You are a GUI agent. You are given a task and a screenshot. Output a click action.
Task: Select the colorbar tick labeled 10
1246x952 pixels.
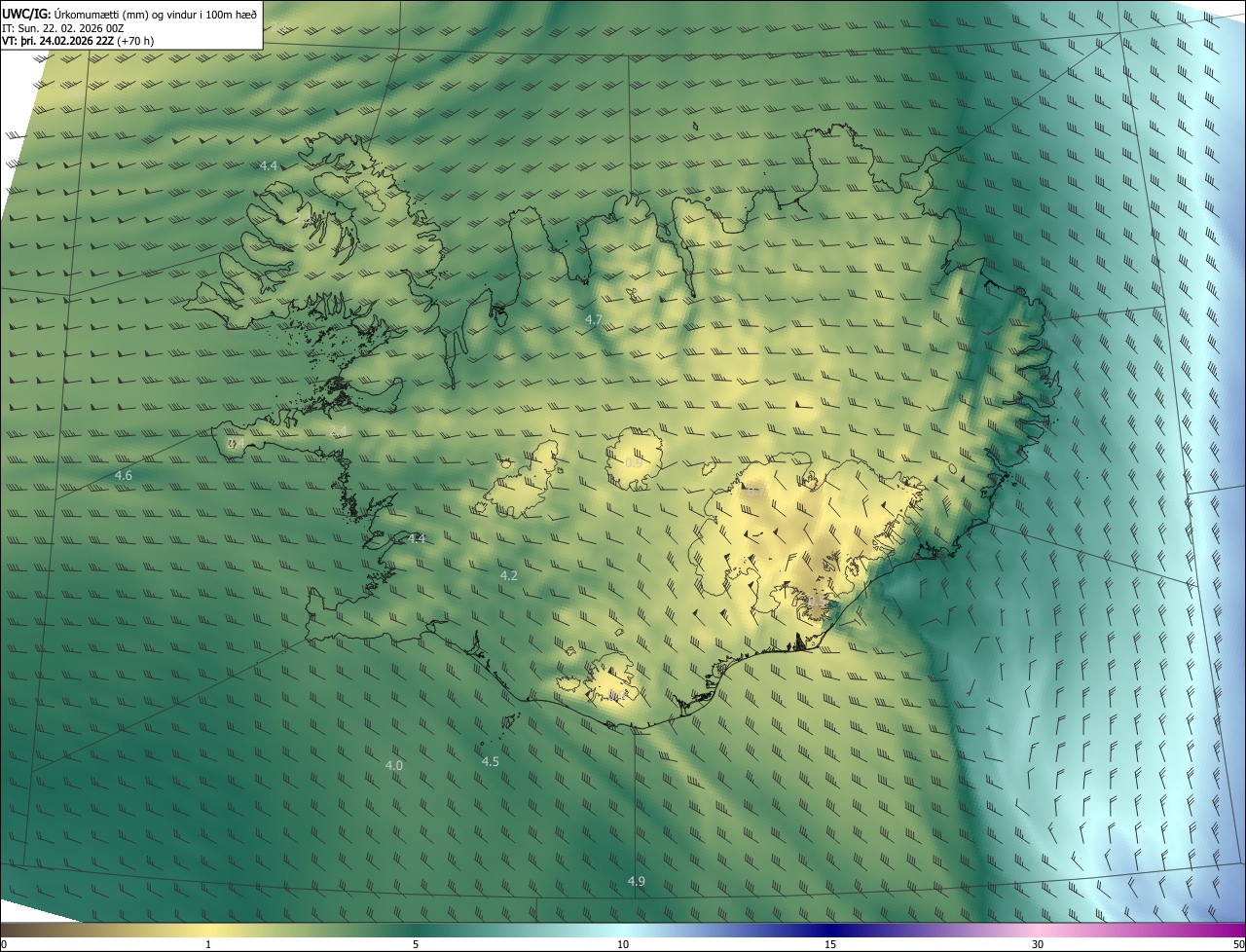point(623,944)
